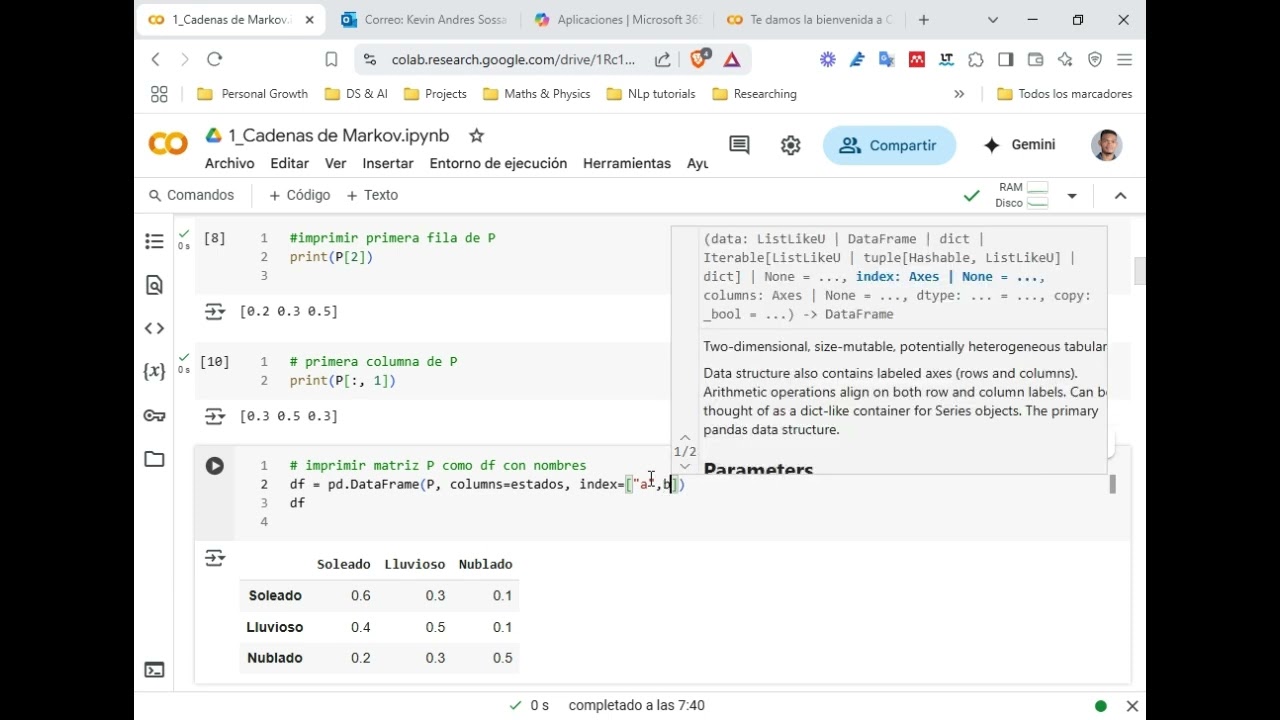Open the Maths & Physics bookmarks folder
The width and height of the screenshot is (1280, 720).
536,94
